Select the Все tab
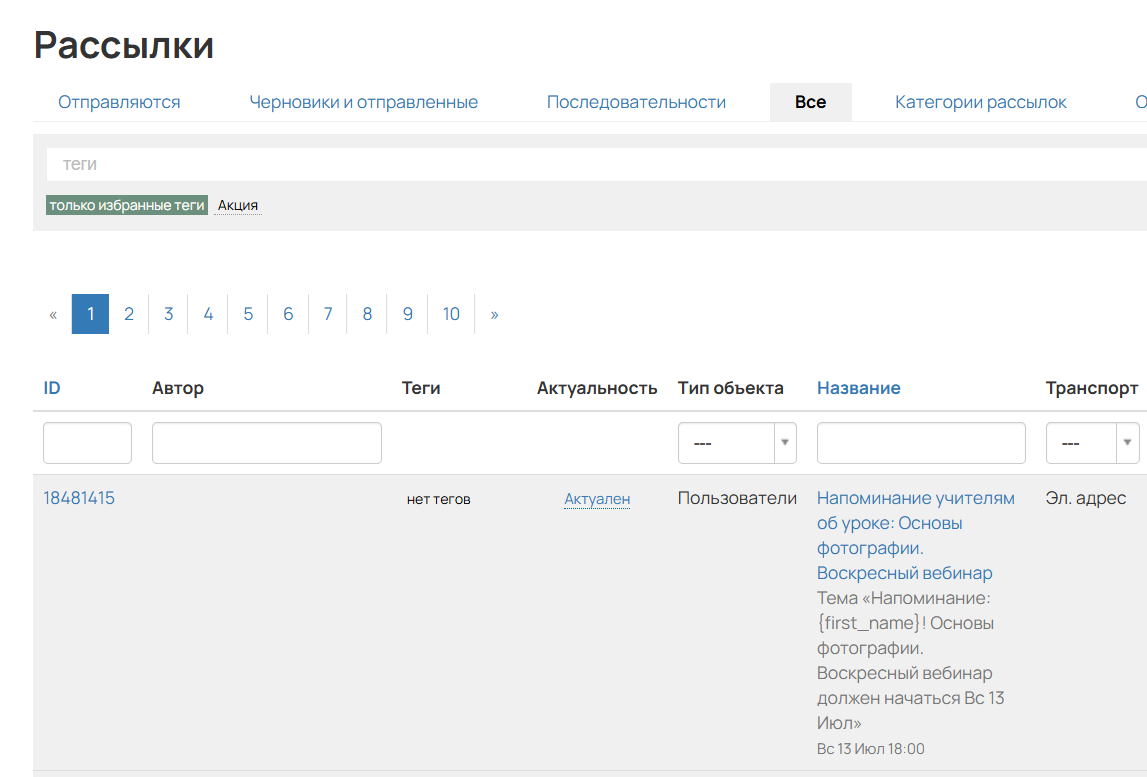The height and width of the screenshot is (777, 1147). (x=810, y=102)
